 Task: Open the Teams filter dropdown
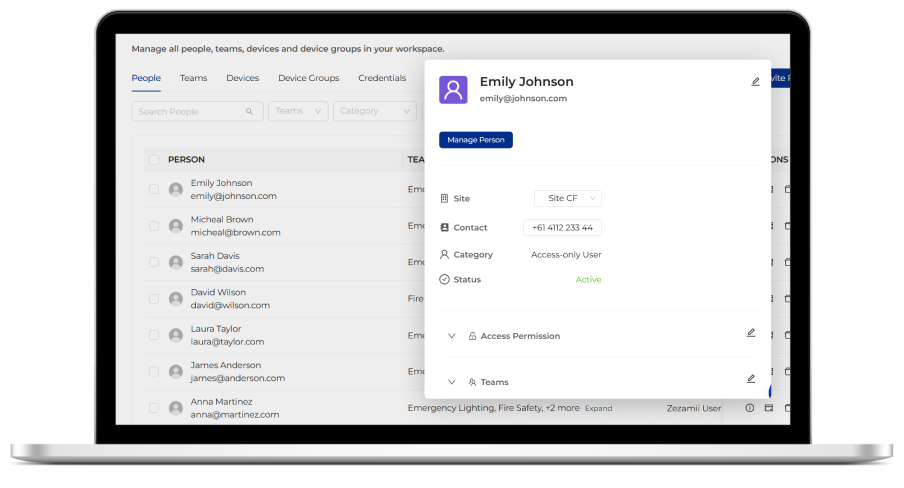tap(298, 111)
